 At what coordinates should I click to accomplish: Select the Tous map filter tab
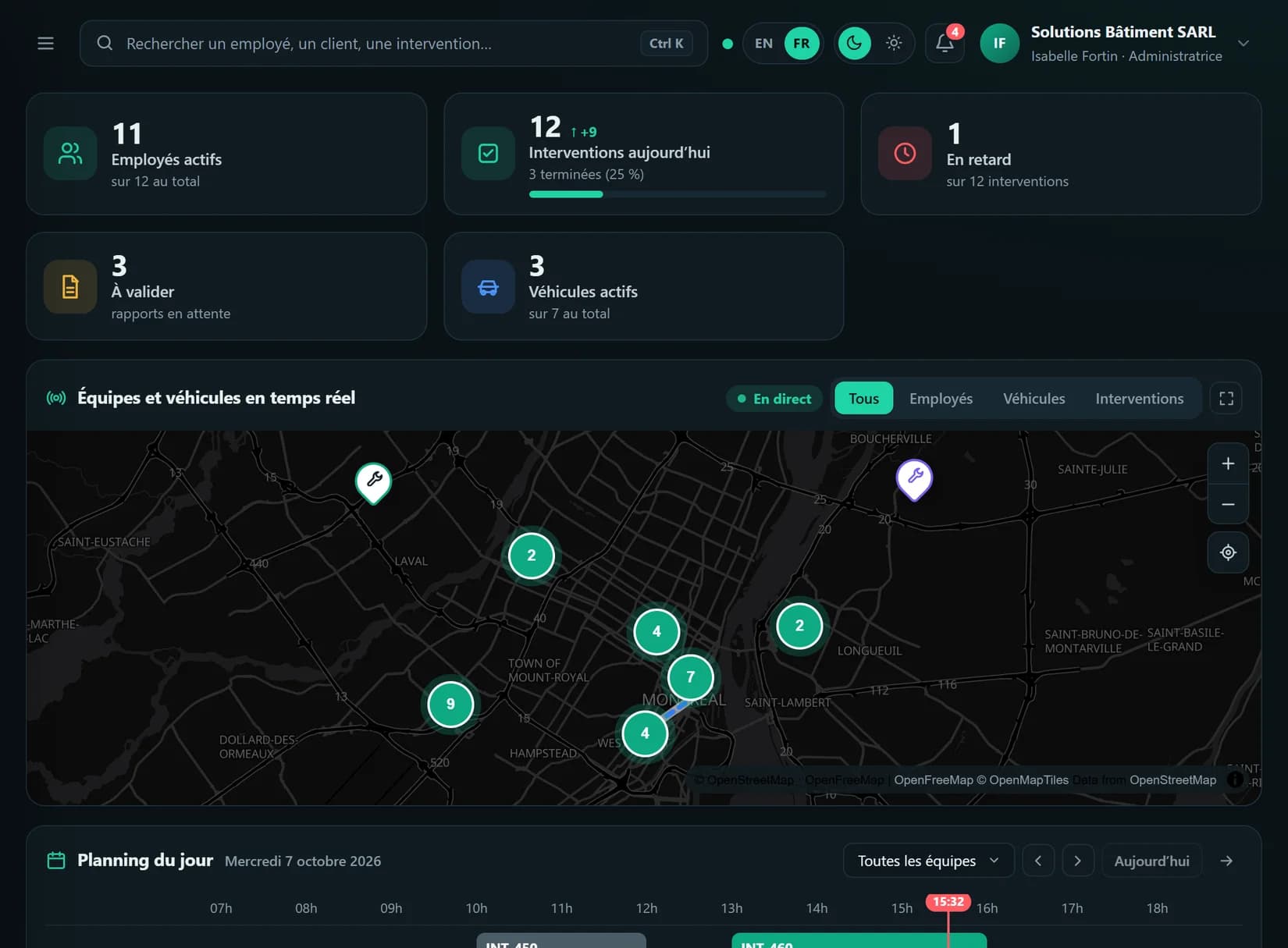pyautogui.click(x=863, y=399)
